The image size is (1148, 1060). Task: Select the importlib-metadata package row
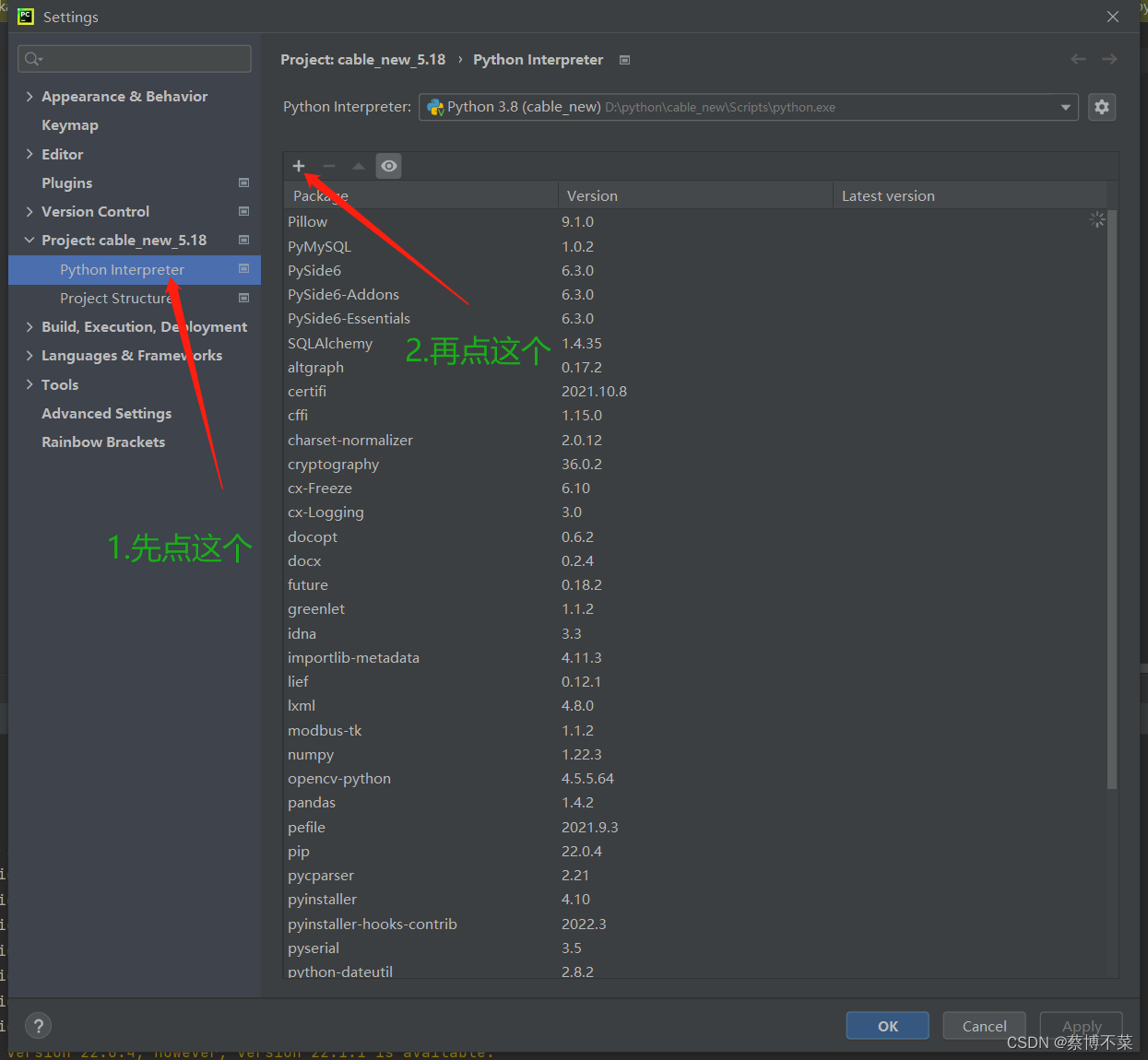pyautogui.click(x=695, y=657)
